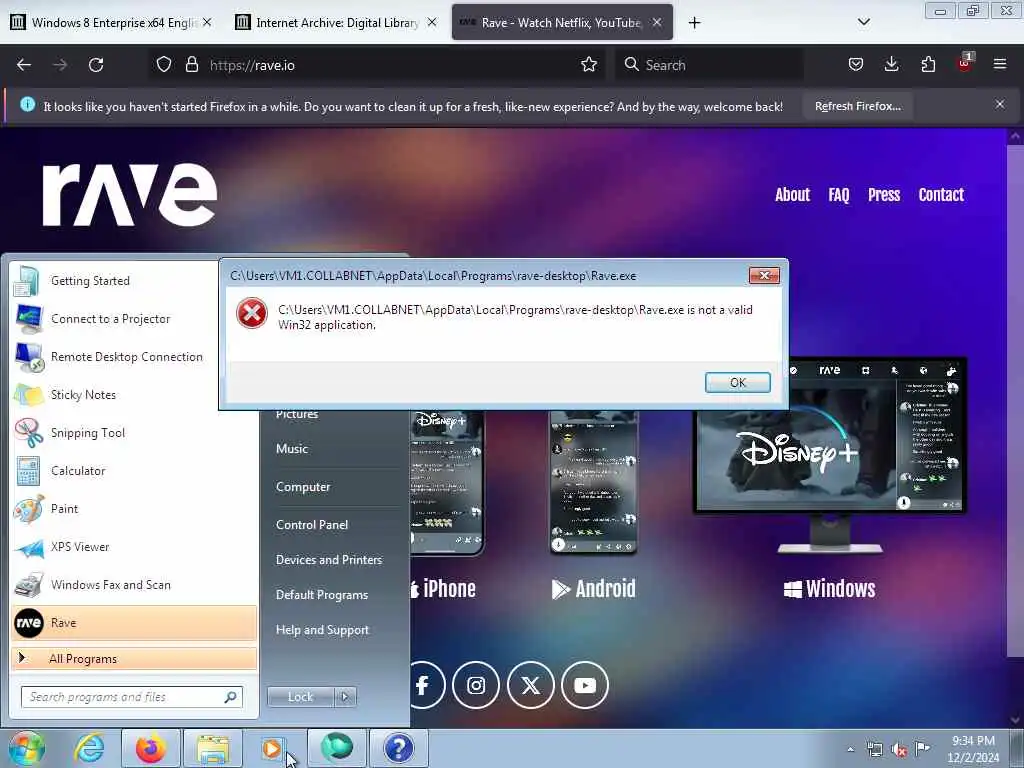This screenshot has width=1024, height=768.
Task: Expand shutdown options arrow beside Lock
Action: tap(345, 697)
